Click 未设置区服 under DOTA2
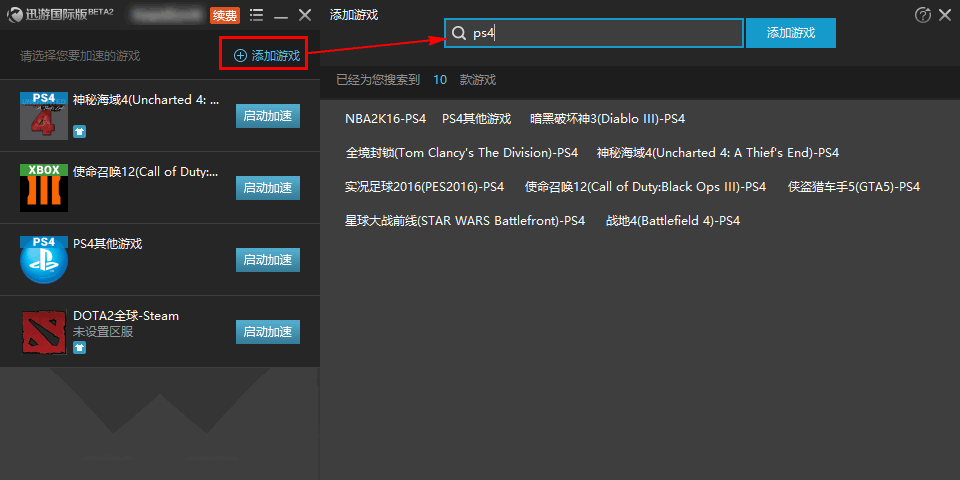Viewport: 960px width, 480px height. [103, 332]
